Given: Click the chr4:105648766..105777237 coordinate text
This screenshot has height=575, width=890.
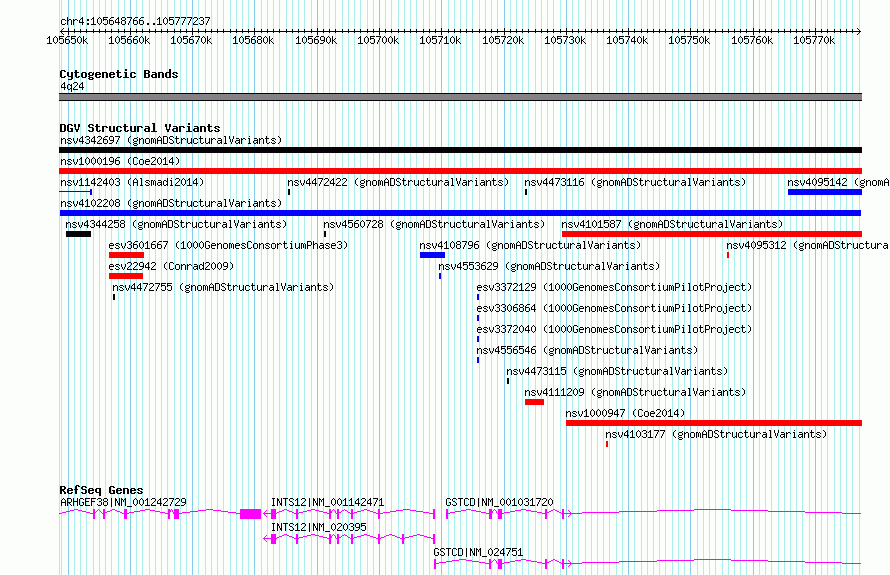Looking at the screenshot, I should [135, 21].
